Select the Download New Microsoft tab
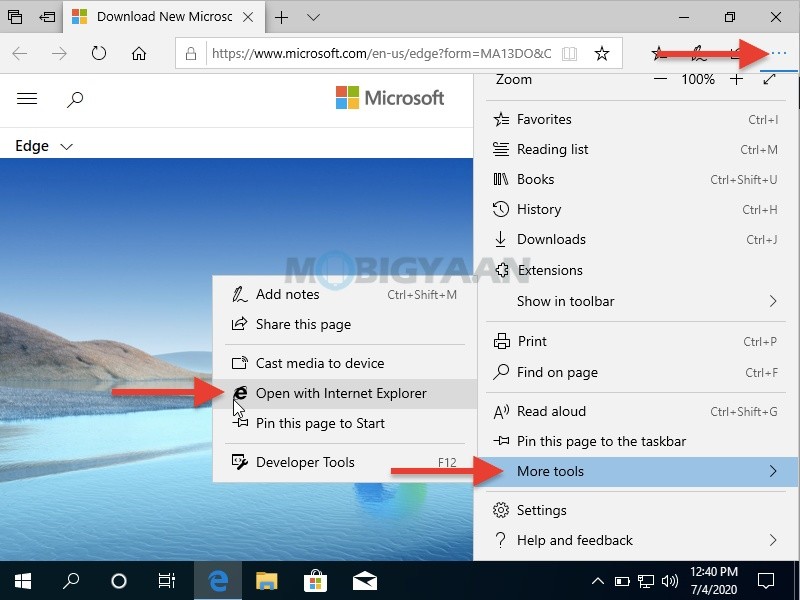The height and width of the screenshot is (600, 800). coord(163,17)
